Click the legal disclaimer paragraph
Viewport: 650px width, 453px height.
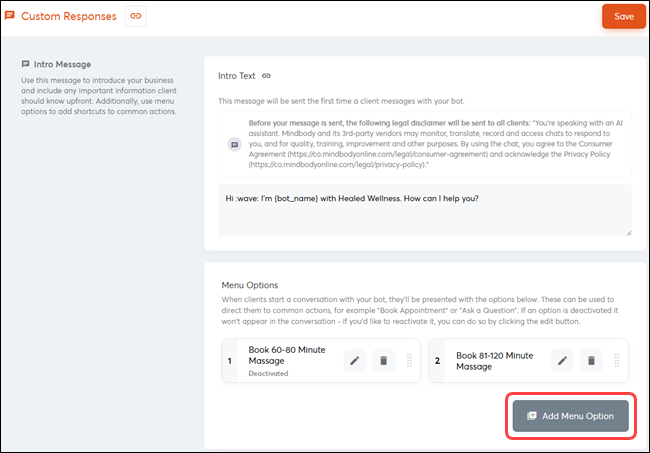click(435, 144)
